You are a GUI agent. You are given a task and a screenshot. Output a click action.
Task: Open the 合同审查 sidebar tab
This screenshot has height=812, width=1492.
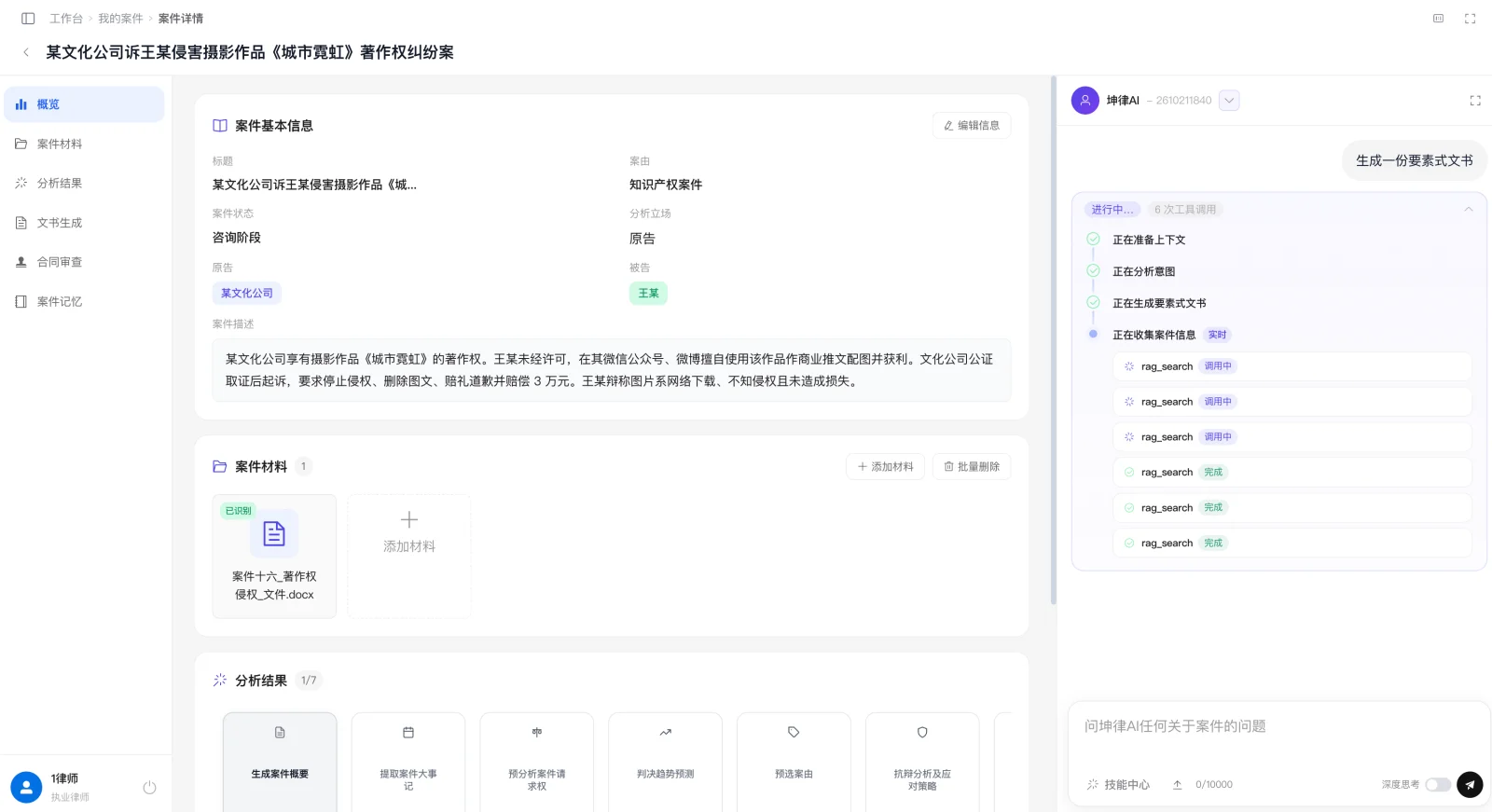[x=84, y=262]
